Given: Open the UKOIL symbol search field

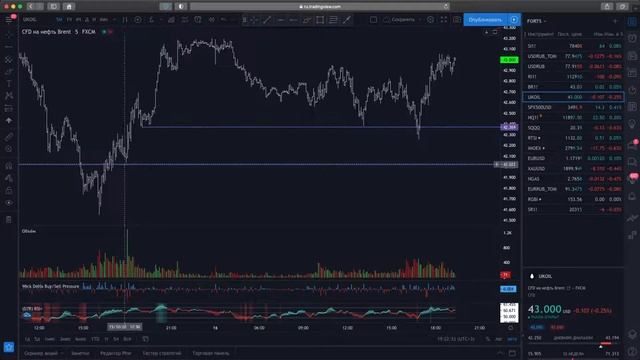Looking at the screenshot, I should [30, 20].
